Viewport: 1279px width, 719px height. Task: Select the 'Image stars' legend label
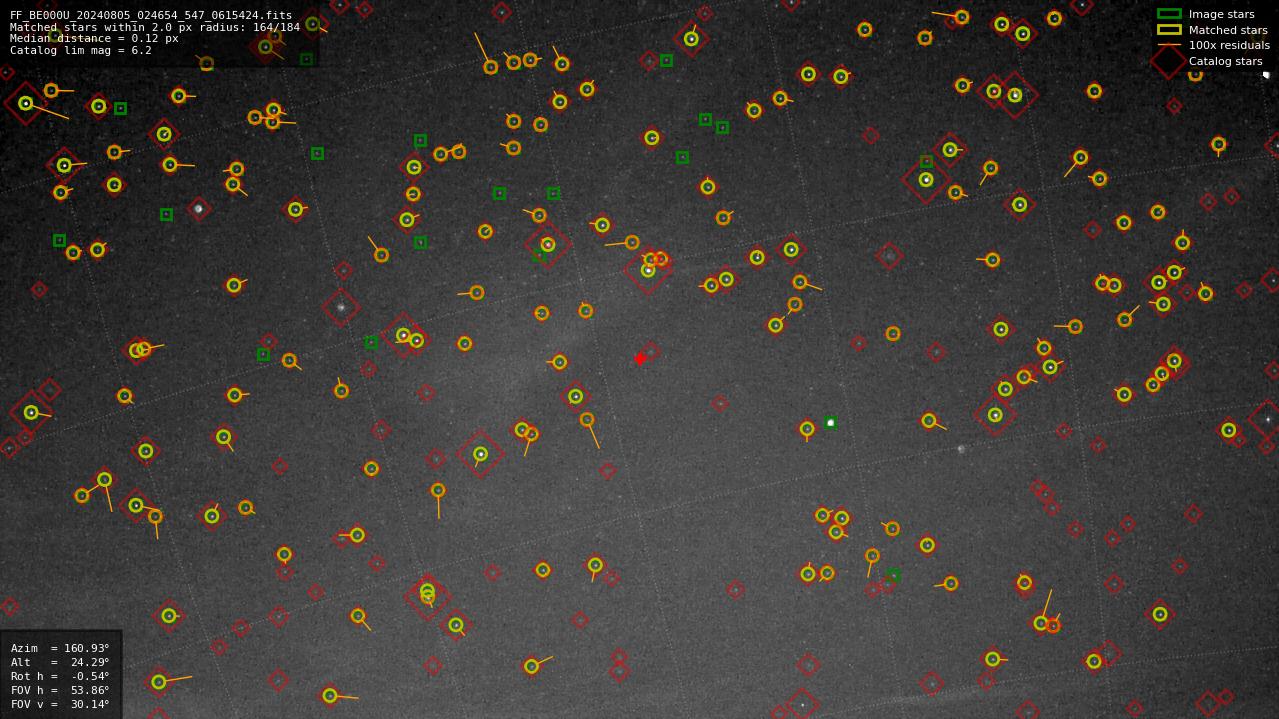pos(1221,14)
